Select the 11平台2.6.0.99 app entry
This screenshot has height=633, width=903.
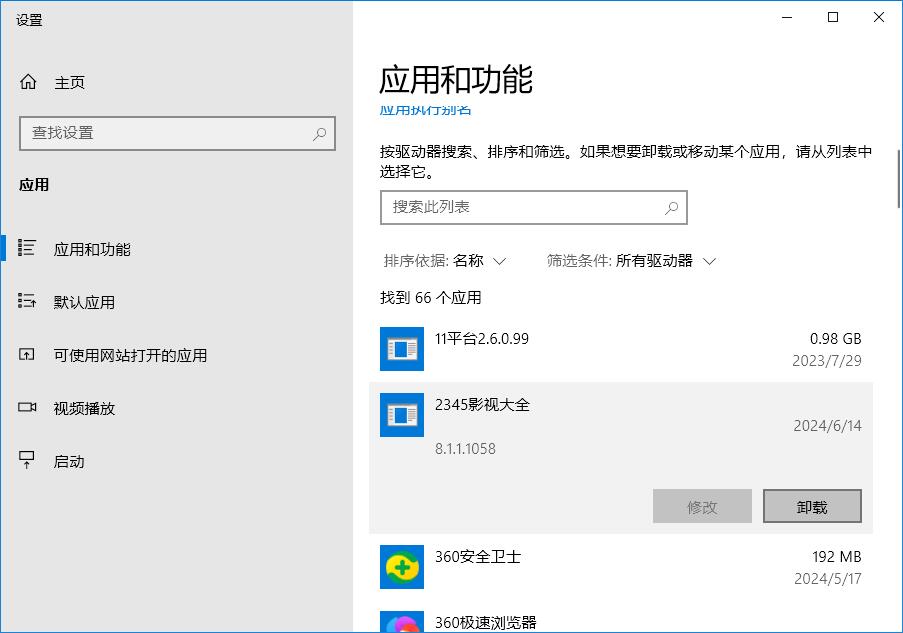(x=621, y=349)
